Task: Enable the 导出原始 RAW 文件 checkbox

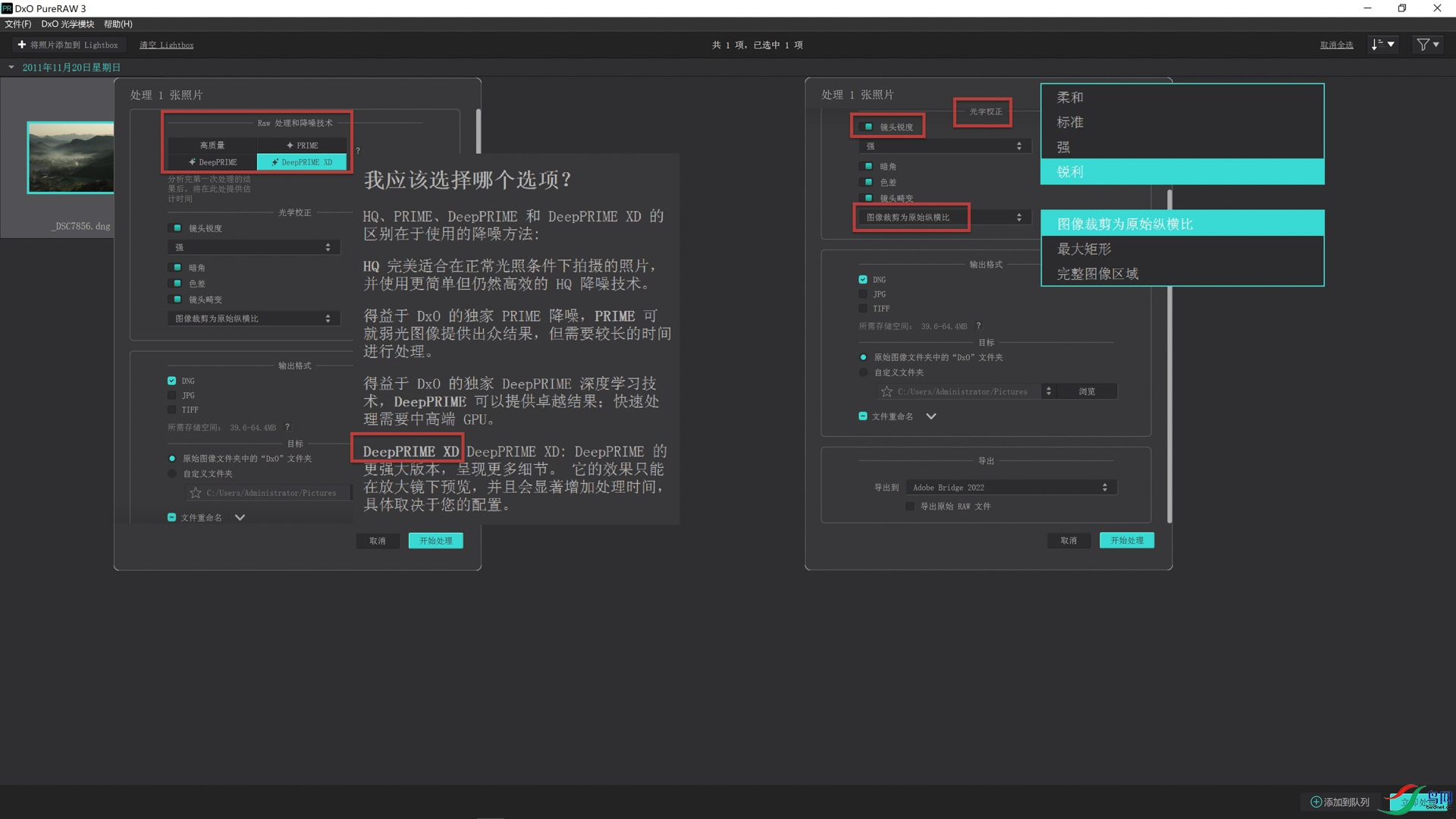Action: point(910,507)
